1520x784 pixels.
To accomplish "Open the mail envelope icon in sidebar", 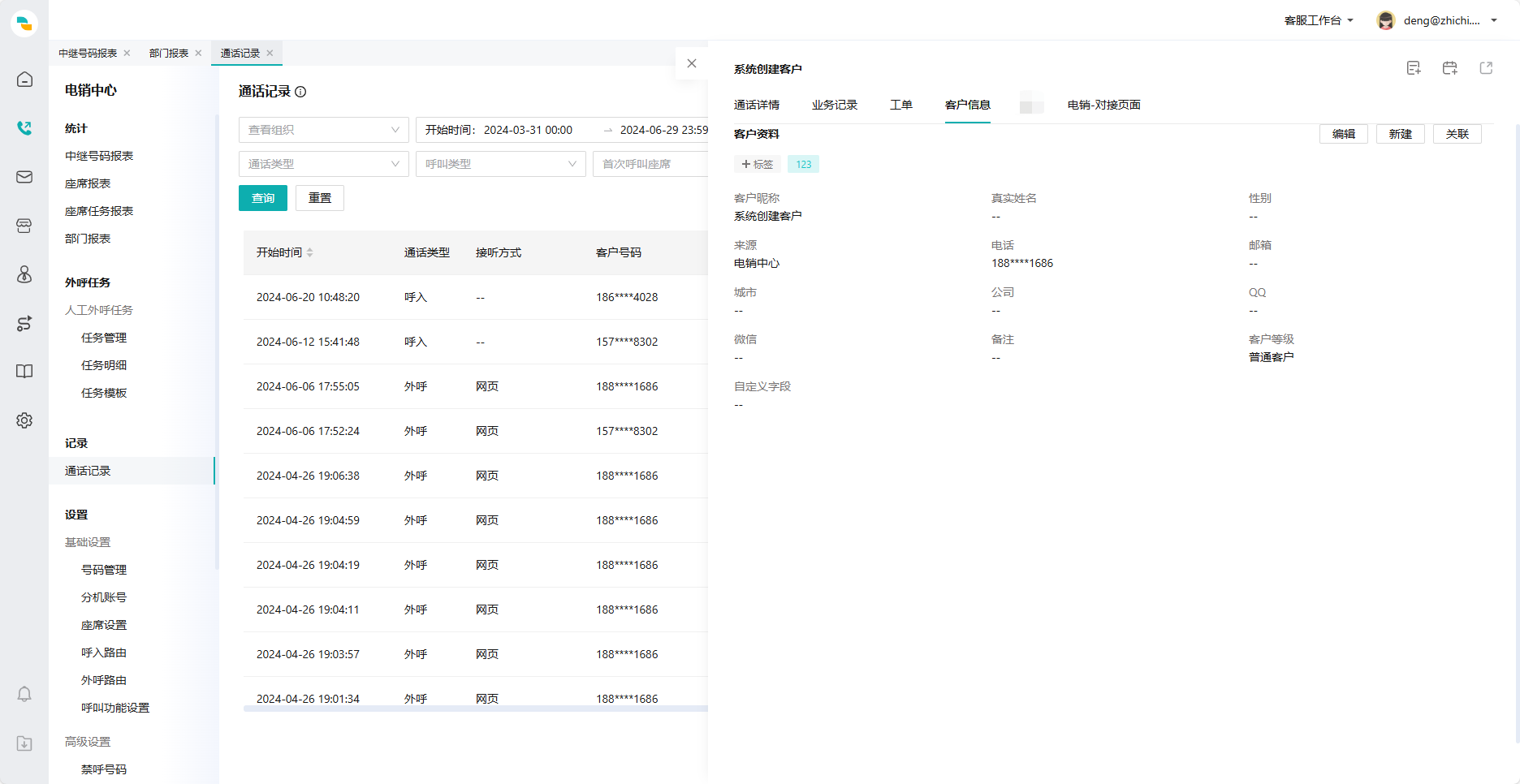I will (24, 177).
